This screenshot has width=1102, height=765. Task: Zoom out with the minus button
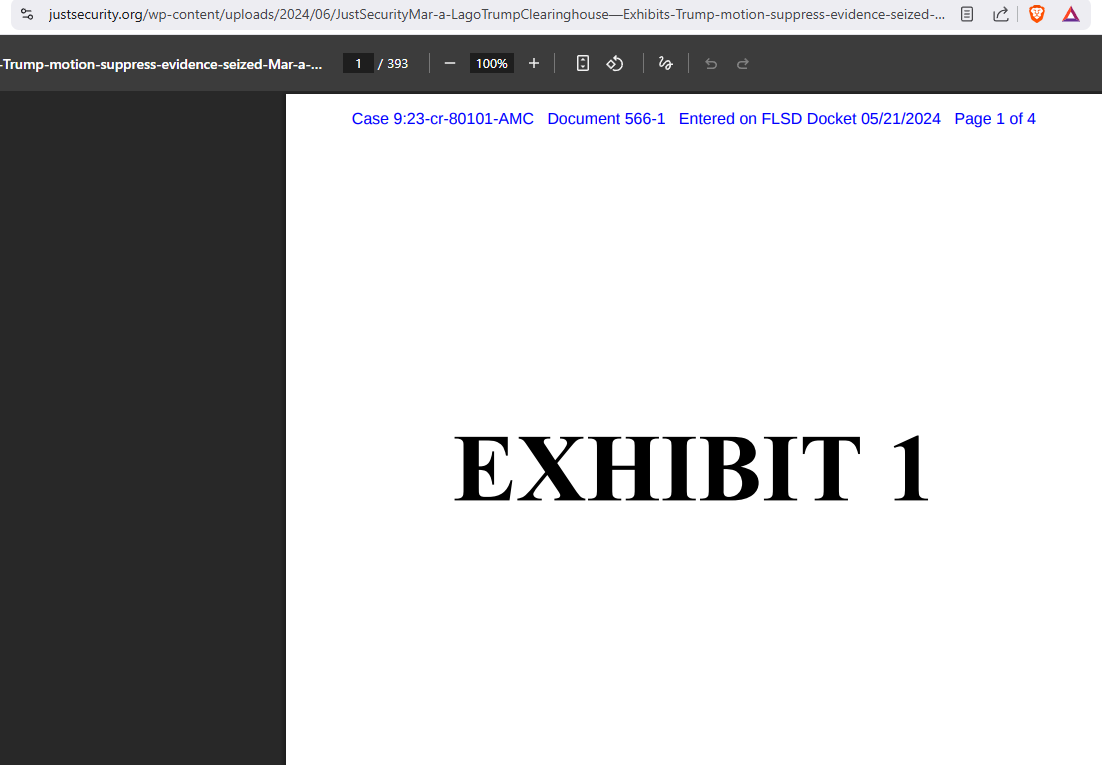(x=450, y=64)
